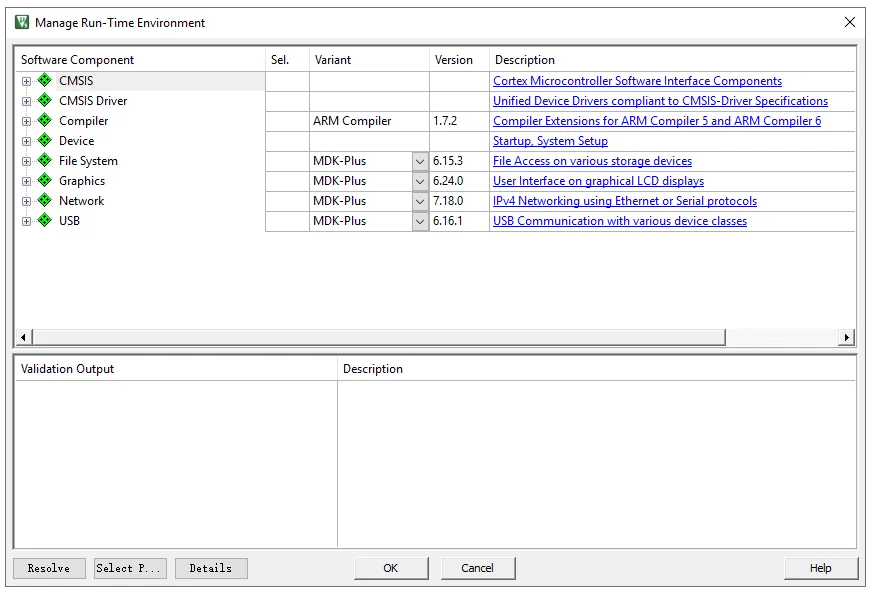Click the green diamond icon beside Network

[44, 200]
